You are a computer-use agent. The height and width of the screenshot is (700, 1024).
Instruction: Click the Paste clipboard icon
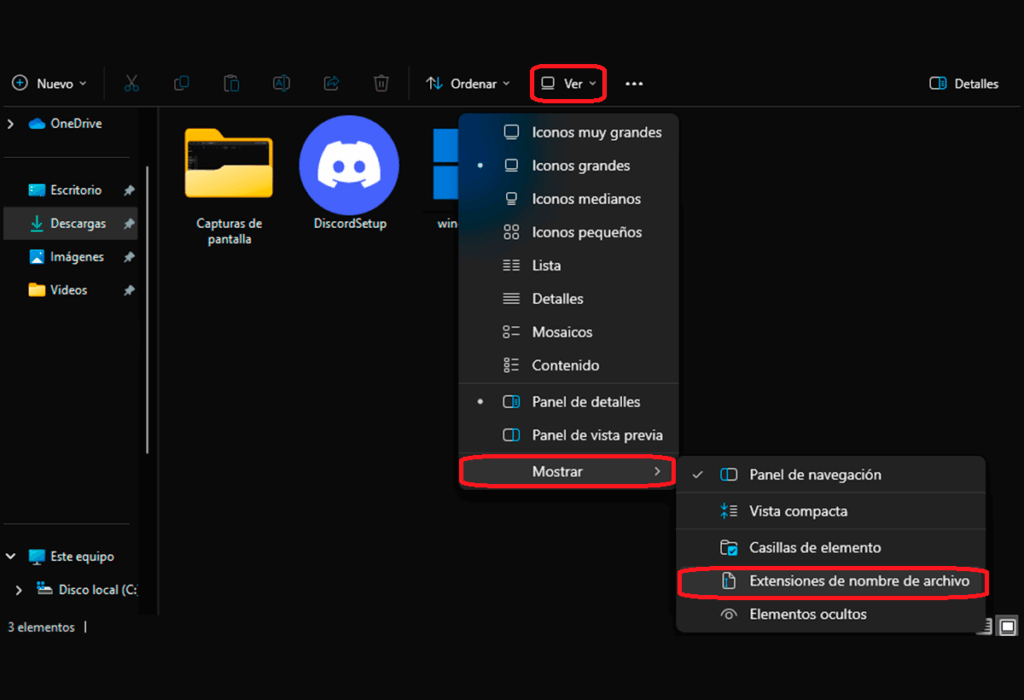[231, 84]
